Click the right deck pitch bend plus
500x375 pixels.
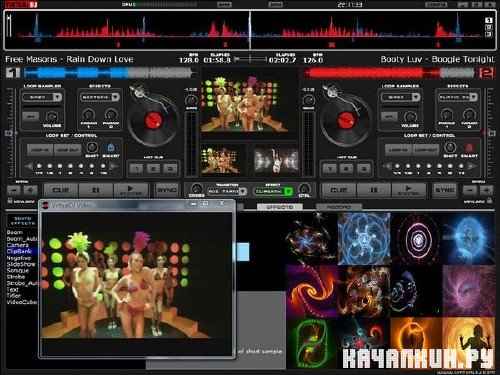tap(486, 190)
